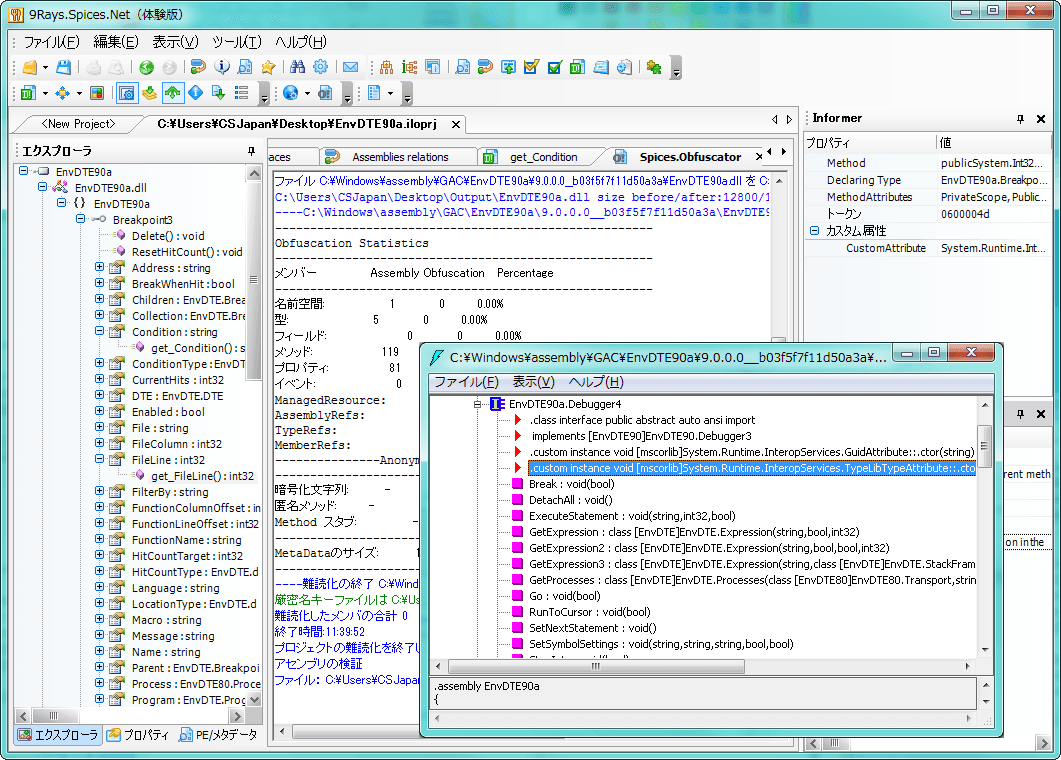Close the Informer panel
Image resolution: width=1061 pixels, height=760 pixels.
1041,119
